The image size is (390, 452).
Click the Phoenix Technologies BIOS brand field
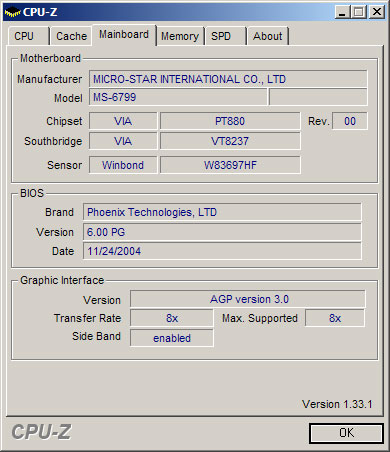pos(222,212)
